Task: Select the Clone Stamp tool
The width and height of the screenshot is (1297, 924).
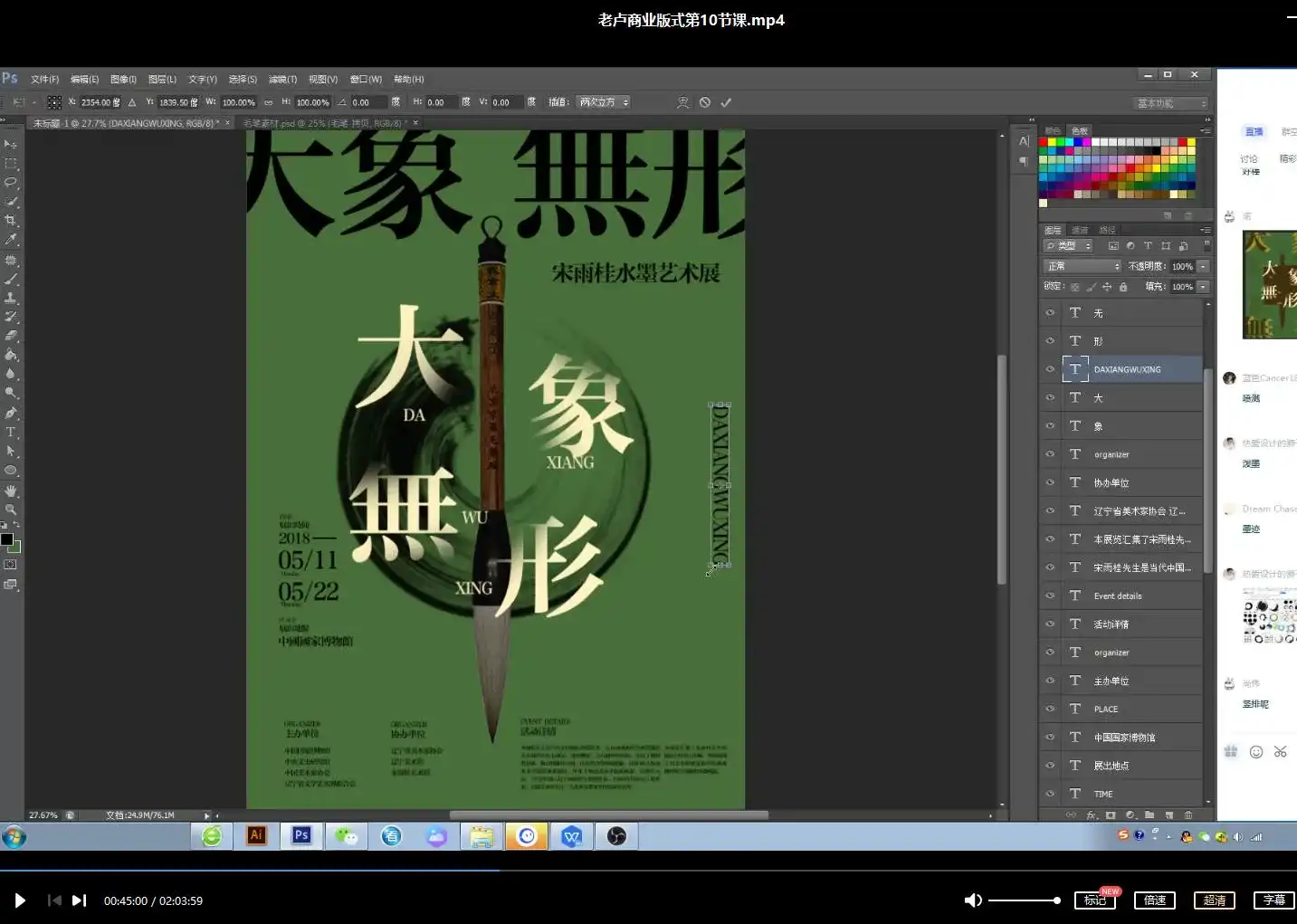Action: pos(12,299)
